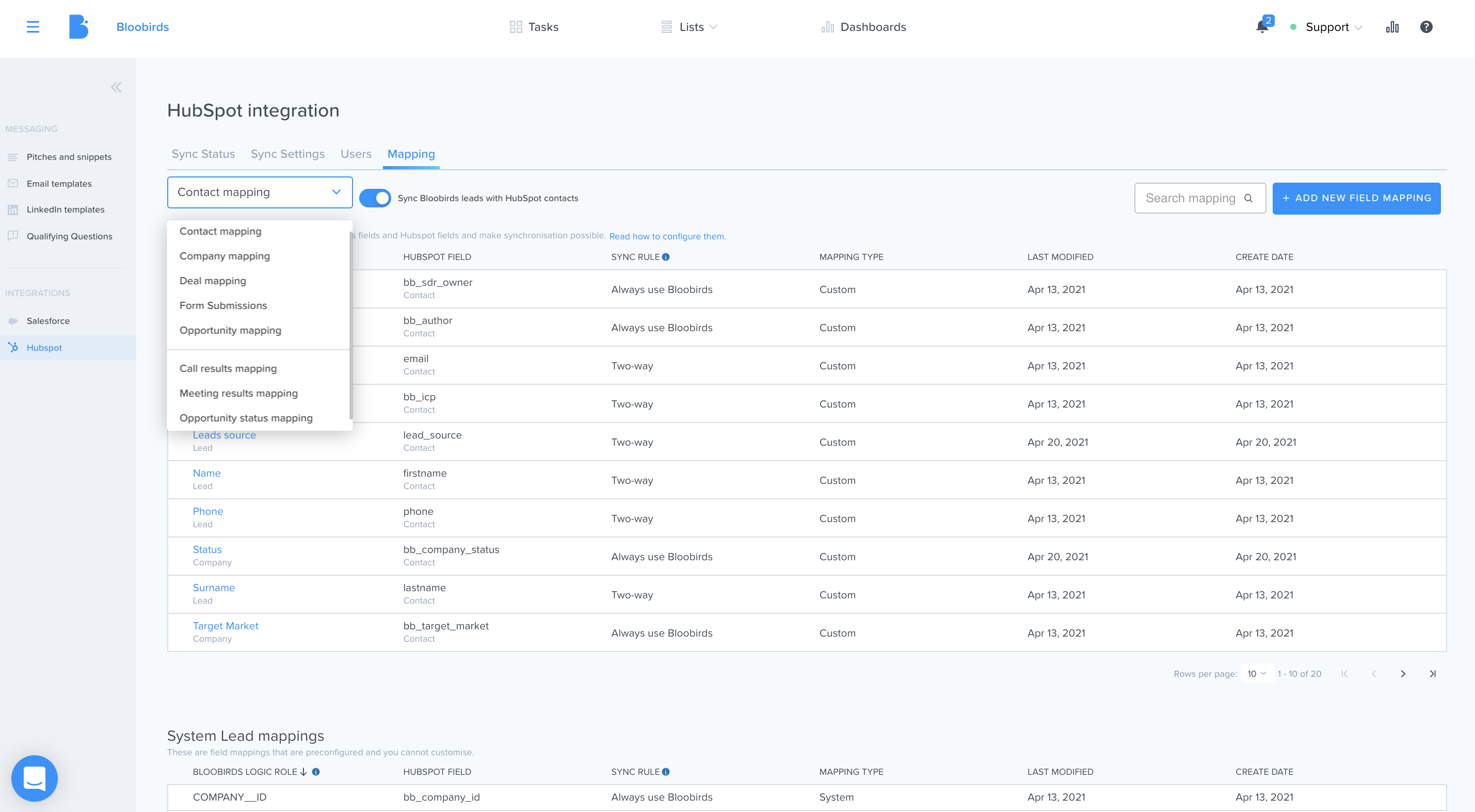Click the Qualifying Questions icon
The height and width of the screenshot is (812, 1475).
[x=13, y=236]
